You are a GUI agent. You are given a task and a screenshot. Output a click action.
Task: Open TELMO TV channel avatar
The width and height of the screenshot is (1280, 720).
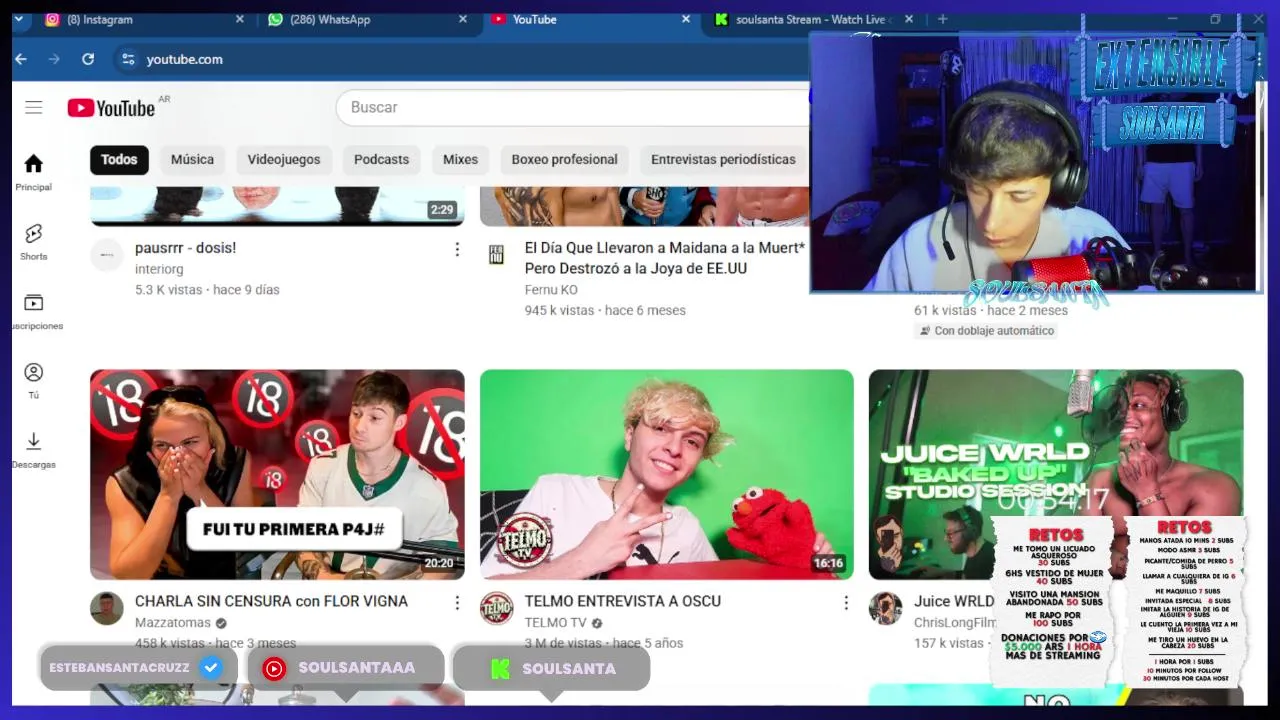(497, 608)
